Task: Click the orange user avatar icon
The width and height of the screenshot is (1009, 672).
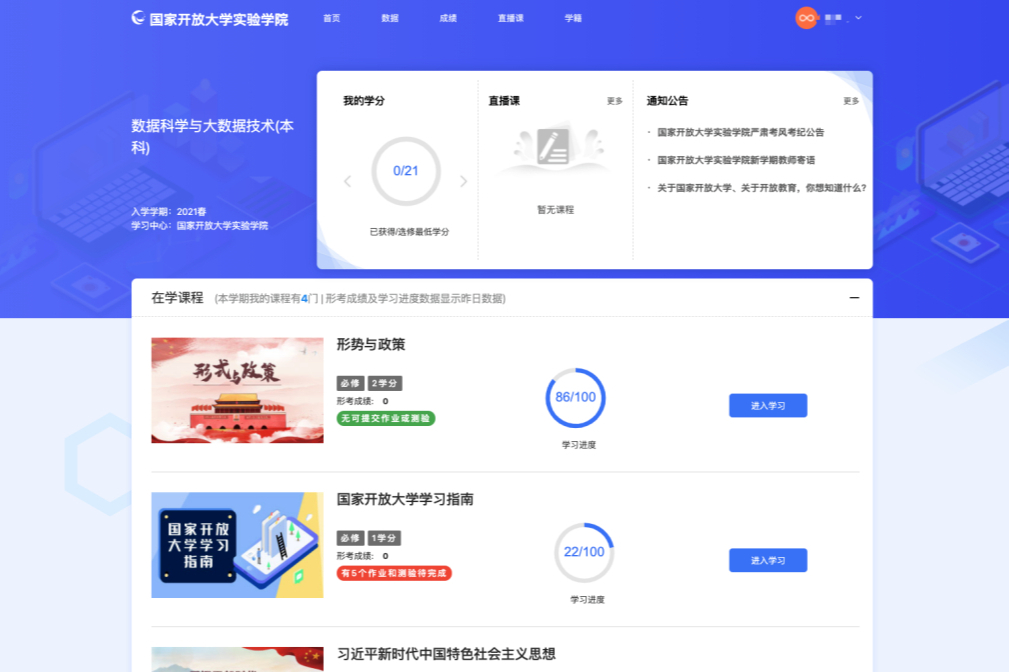Action: [x=806, y=18]
